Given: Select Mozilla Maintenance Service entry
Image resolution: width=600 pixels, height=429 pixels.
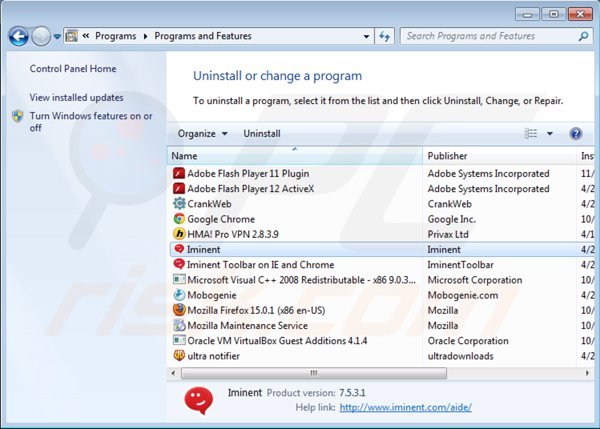Looking at the screenshot, I should (x=247, y=325).
